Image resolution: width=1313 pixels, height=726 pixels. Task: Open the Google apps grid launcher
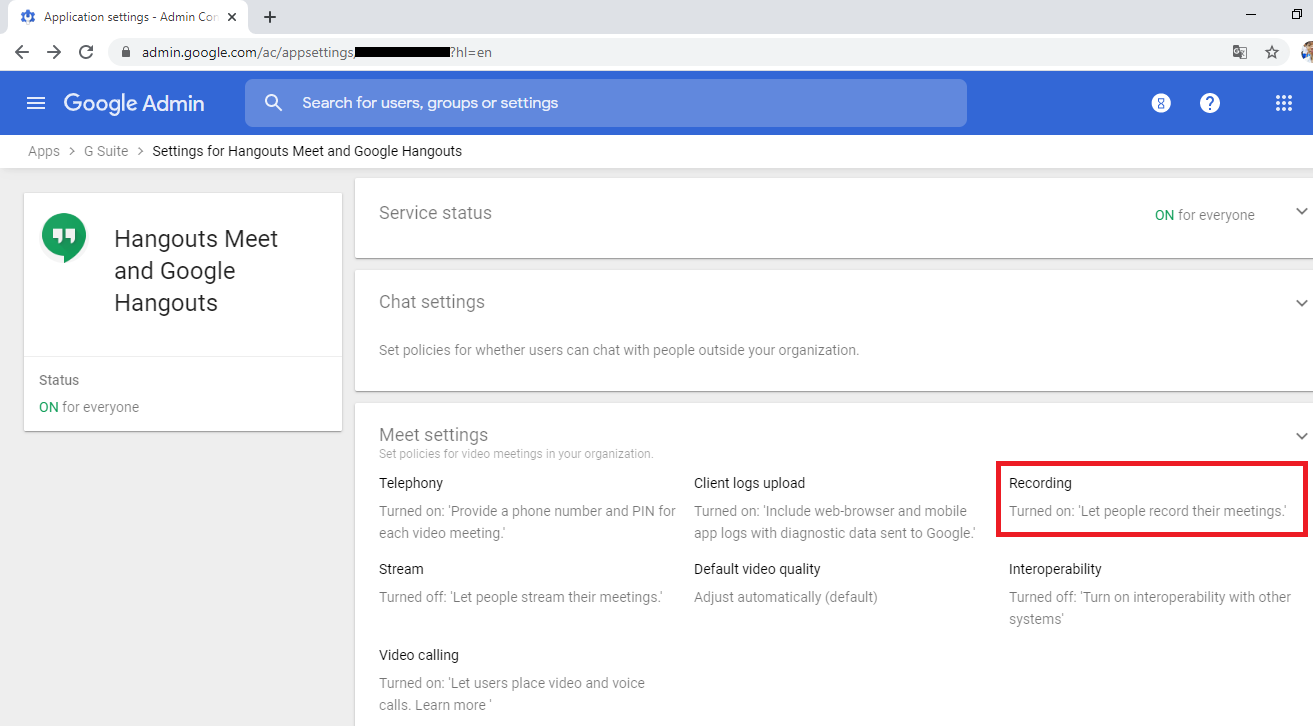coord(1284,103)
